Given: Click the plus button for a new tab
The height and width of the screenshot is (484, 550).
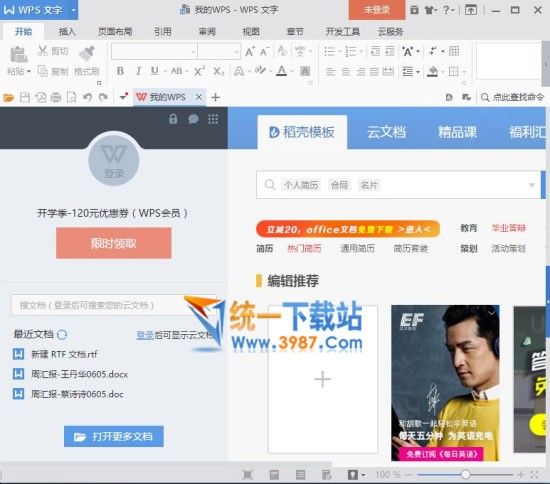Looking at the screenshot, I should pyautogui.click(x=216, y=97).
